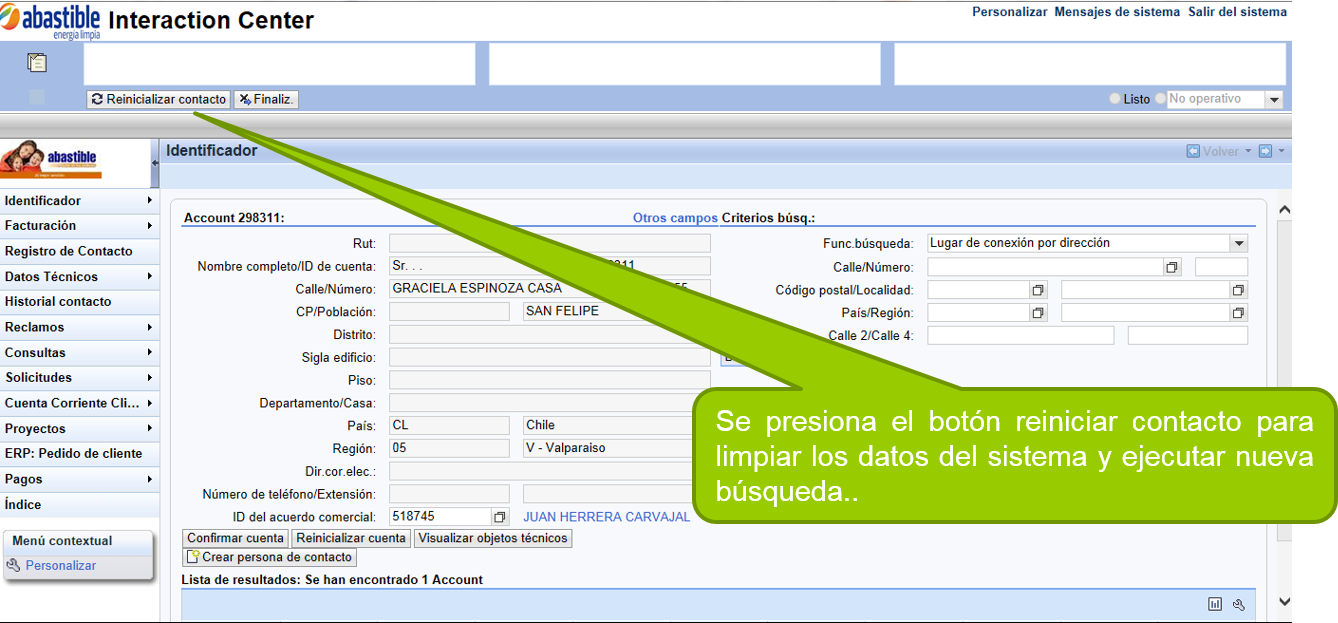Open value help for search Código postal
This screenshot has width=1338, height=623.
click(x=1038, y=290)
